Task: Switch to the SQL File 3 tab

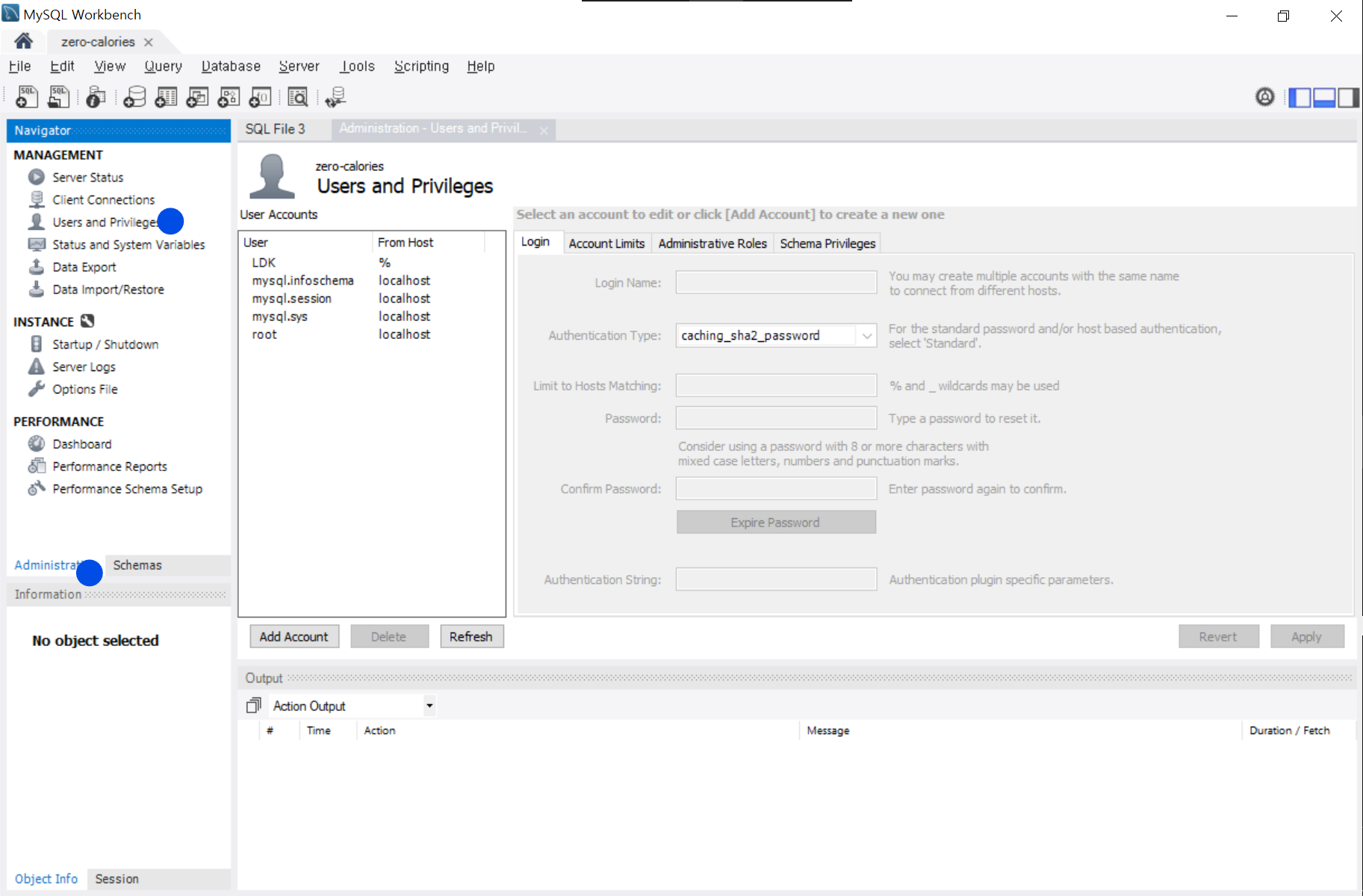Action: coord(275,129)
